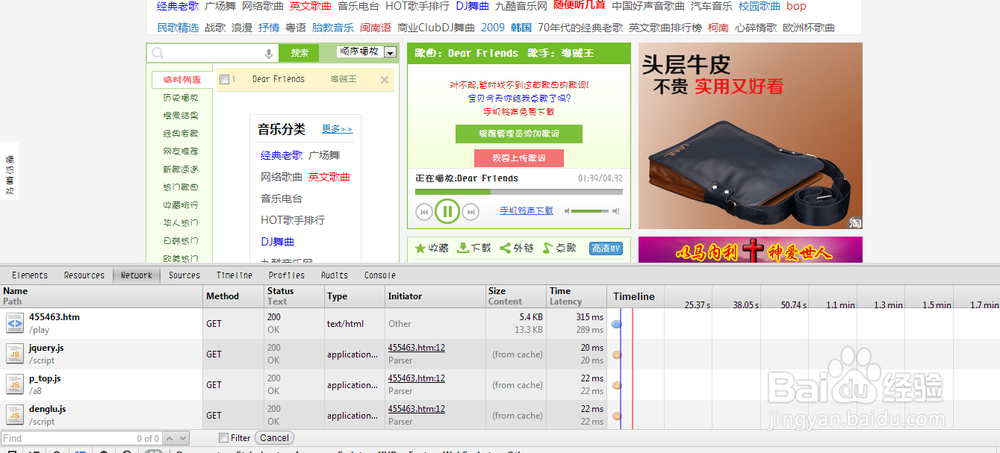The height and width of the screenshot is (453, 1000).
Task: Select the 455463.htm request name
Action: (x=54, y=317)
